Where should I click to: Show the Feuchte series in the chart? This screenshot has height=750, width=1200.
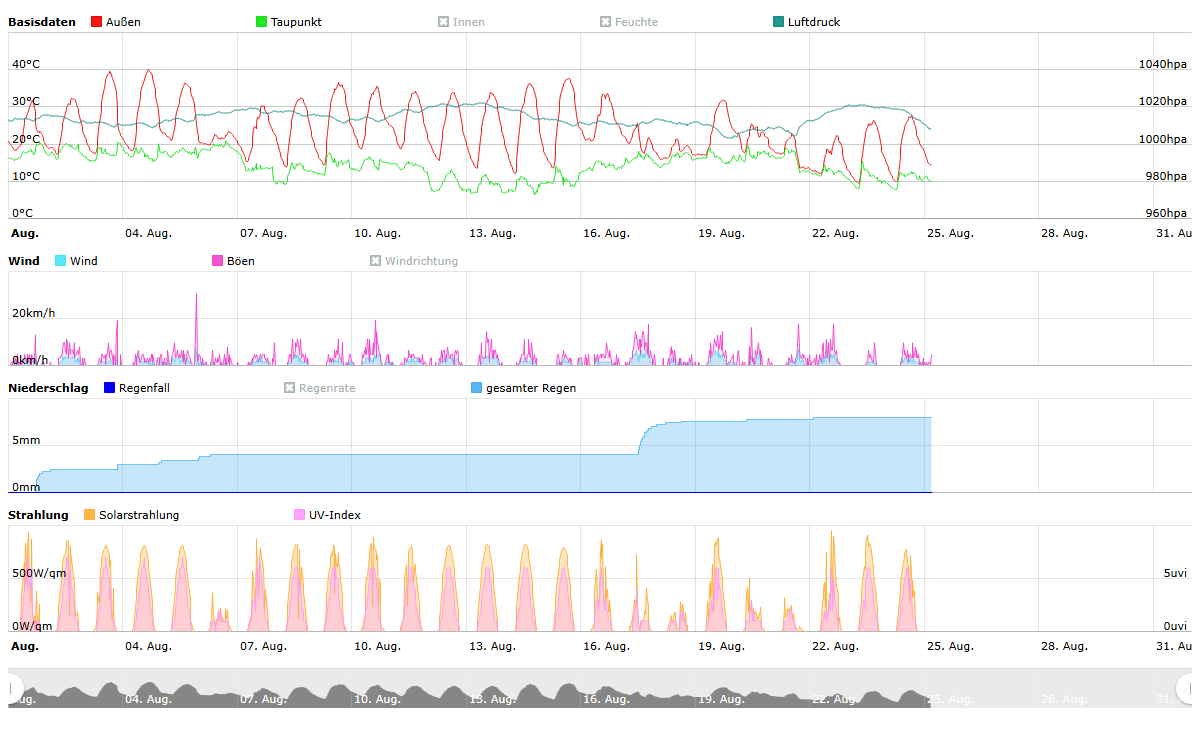pos(629,22)
